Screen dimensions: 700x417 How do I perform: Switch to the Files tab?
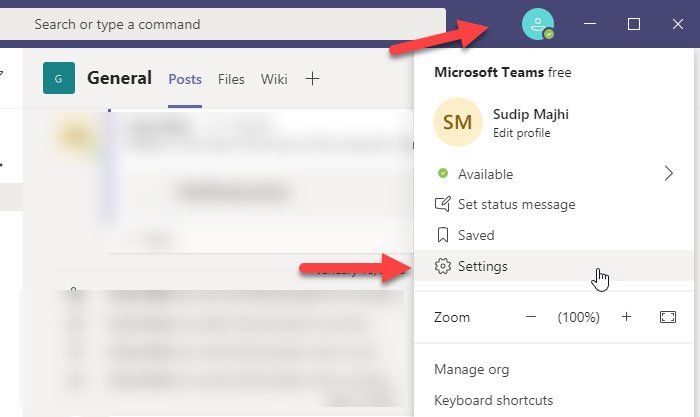231,79
